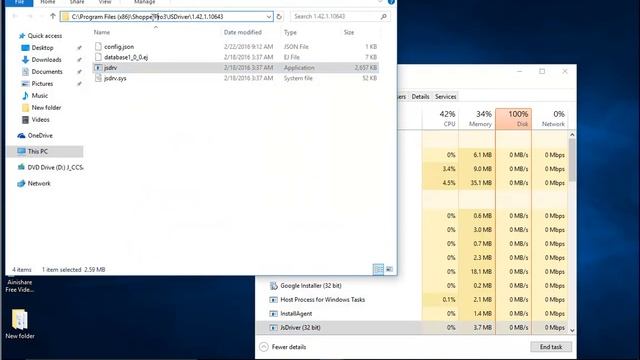
Task: Click the Explorer help icon
Action: point(391,2)
